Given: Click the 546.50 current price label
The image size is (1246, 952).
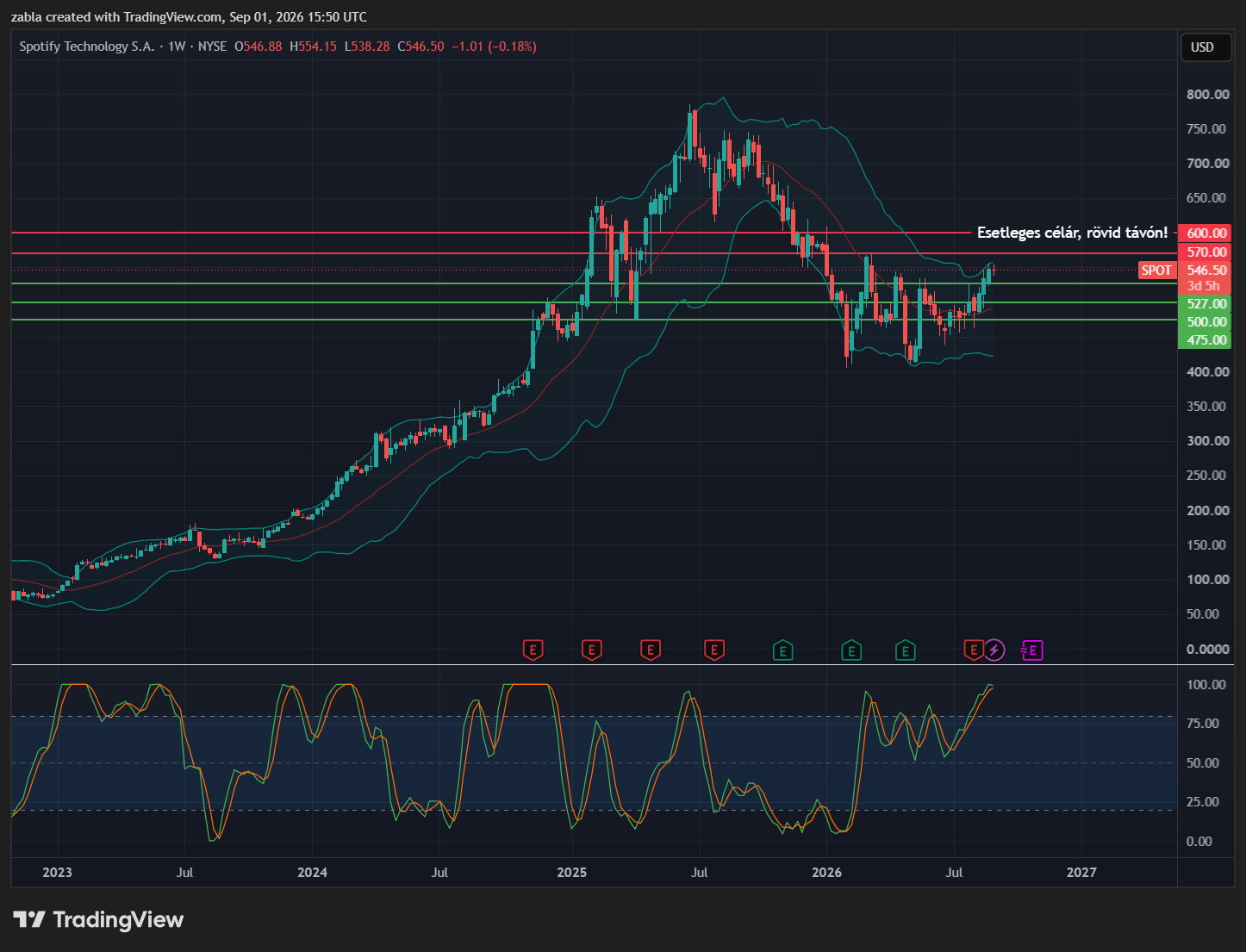Looking at the screenshot, I should [1206, 271].
